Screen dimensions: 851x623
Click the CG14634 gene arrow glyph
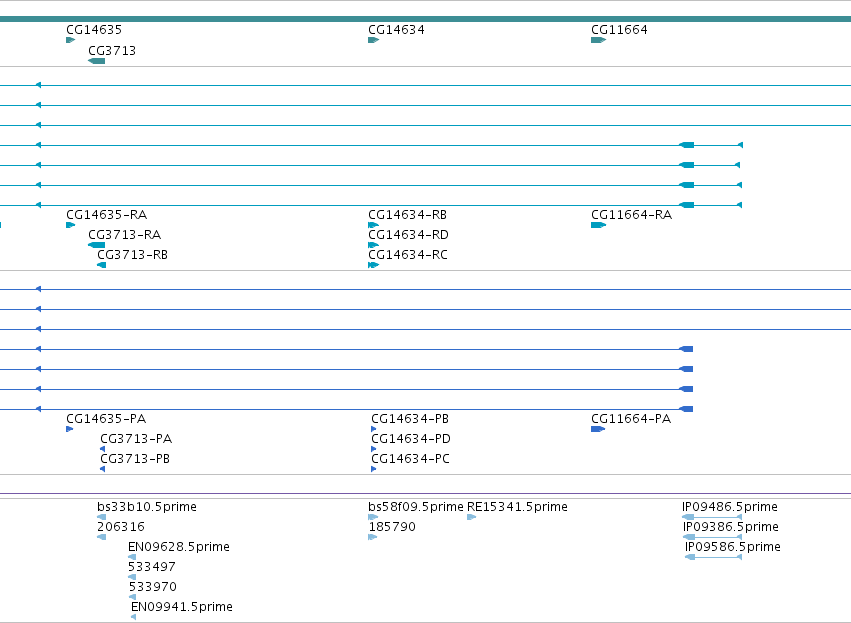click(373, 40)
